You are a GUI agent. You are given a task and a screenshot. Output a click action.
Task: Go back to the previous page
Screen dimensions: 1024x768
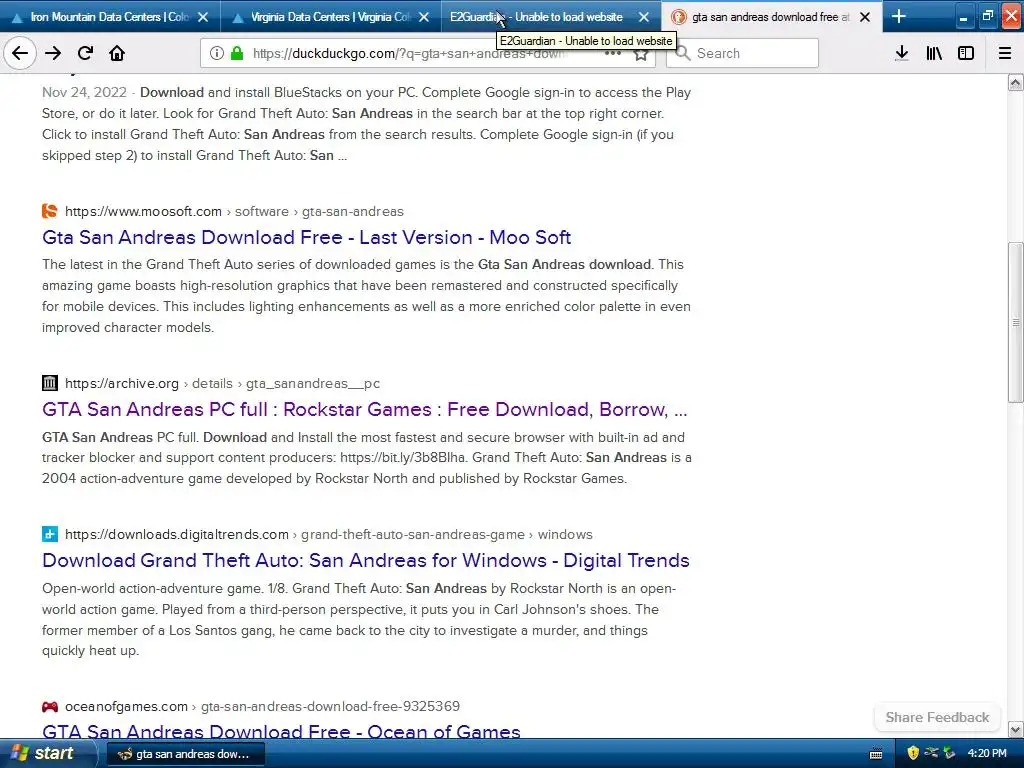click(20, 53)
